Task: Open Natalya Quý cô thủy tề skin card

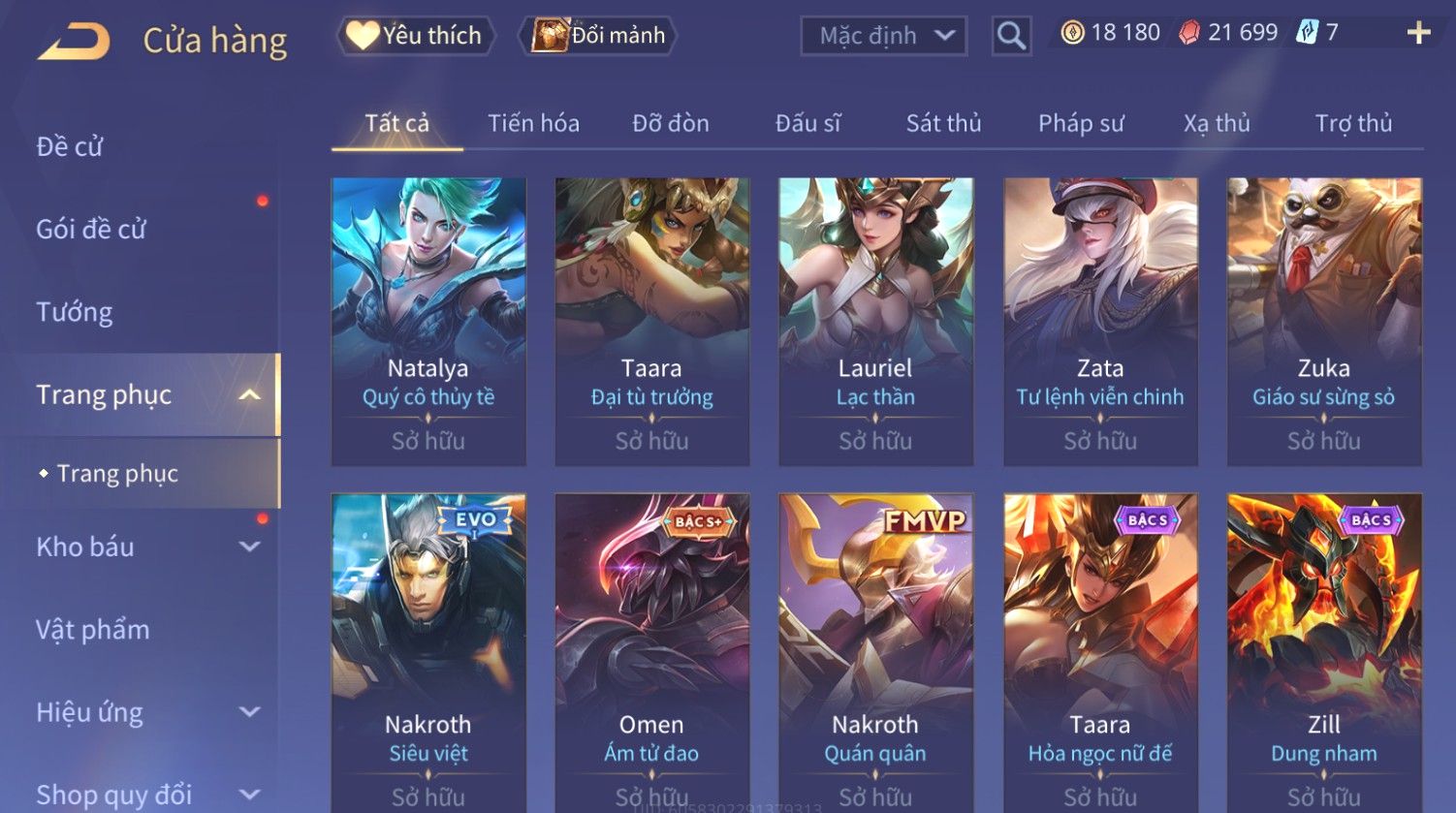Action: point(428,322)
